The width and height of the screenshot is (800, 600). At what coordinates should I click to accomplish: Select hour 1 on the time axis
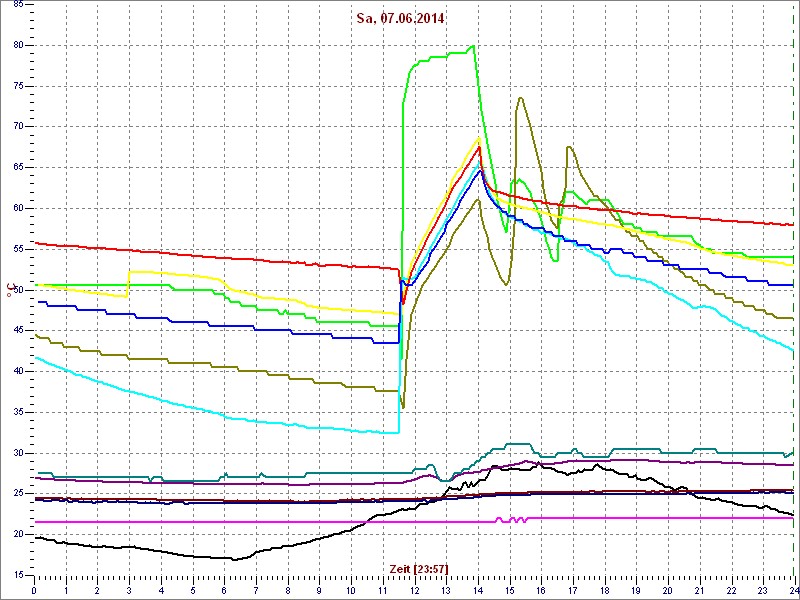tap(66, 590)
